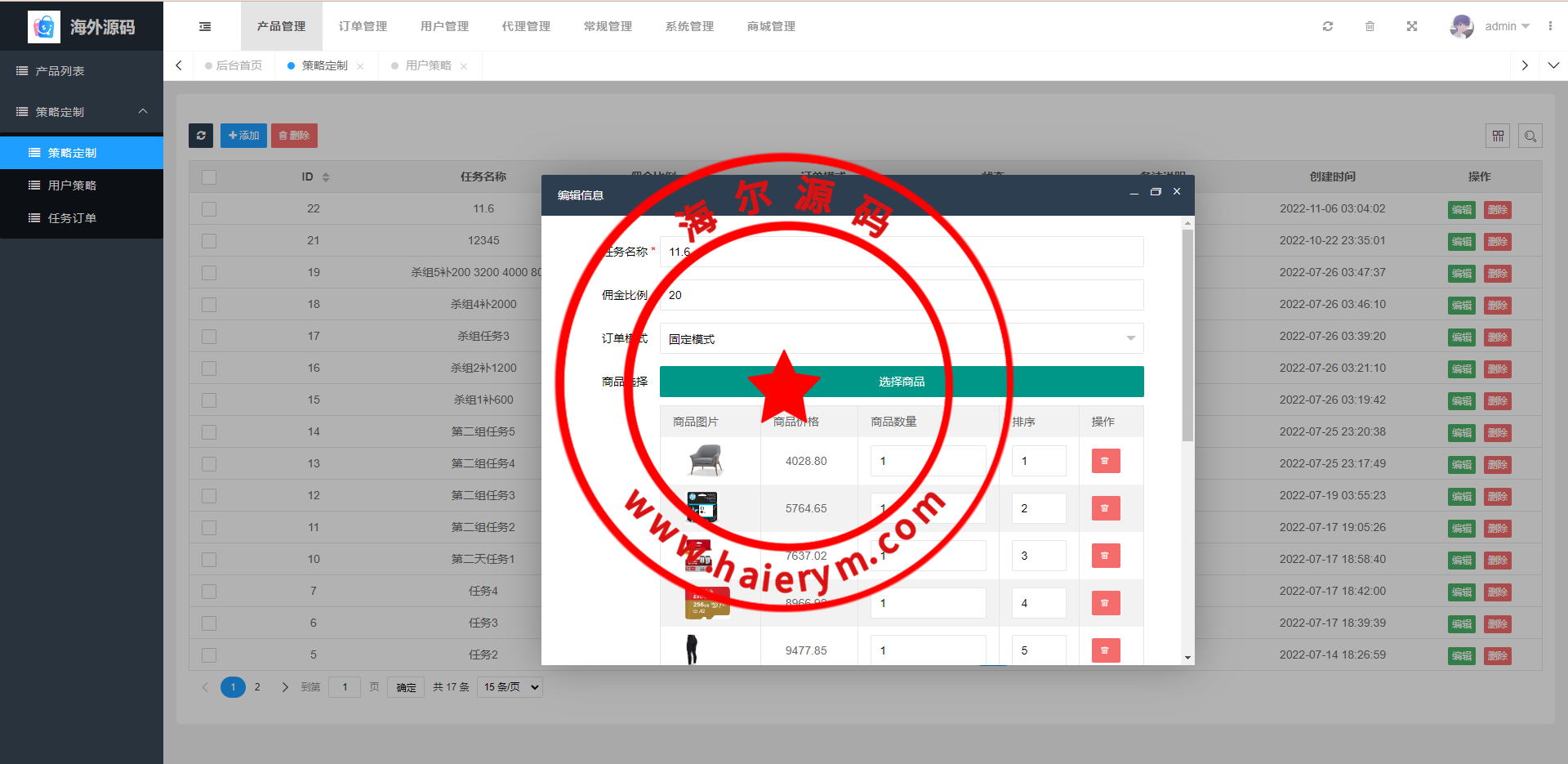The width and height of the screenshot is (1568, 764).
Task: Click the trash icon in top header
Action: pyautogui.click(x=1370, y=26)
